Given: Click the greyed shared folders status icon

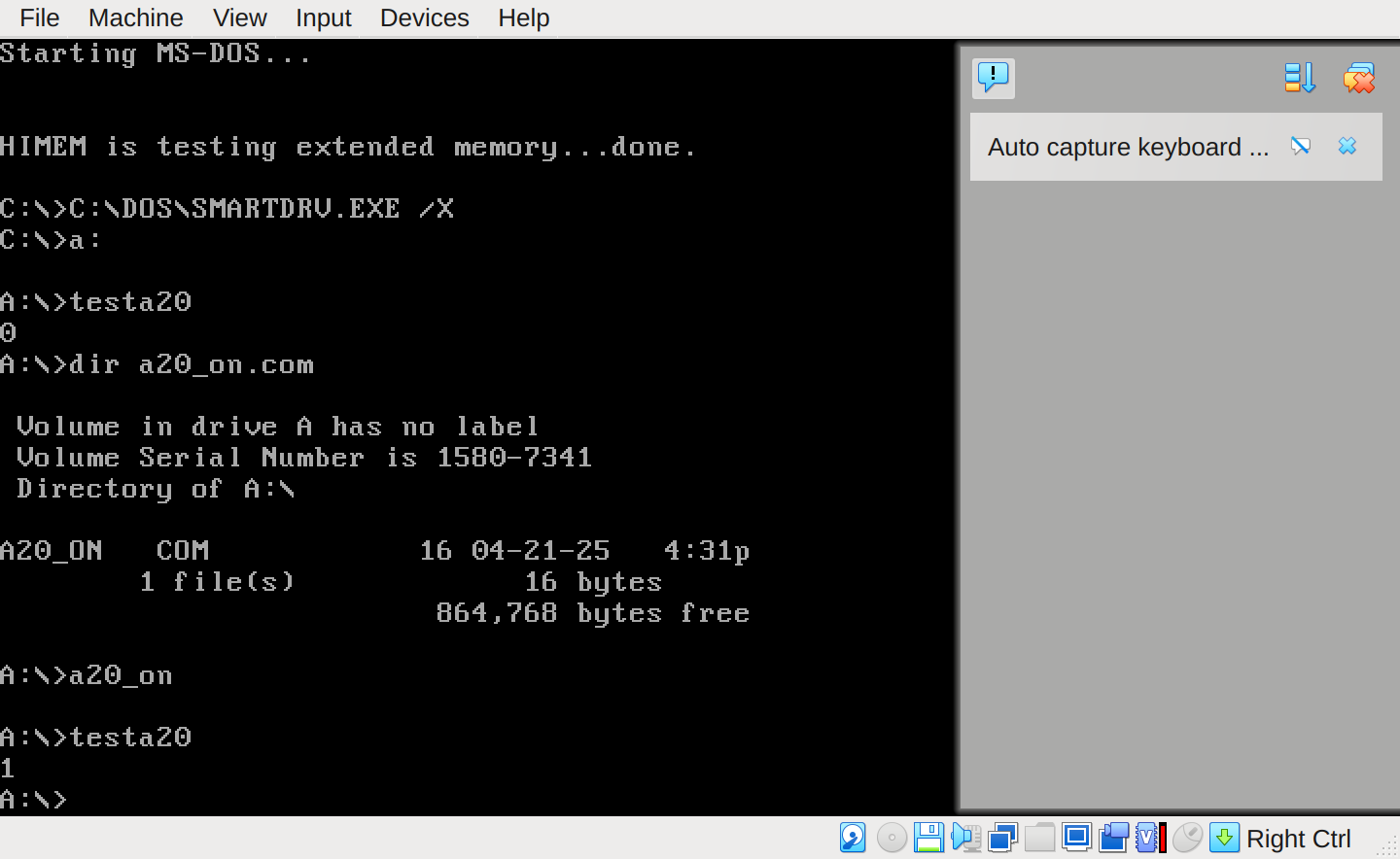Looking at the screenshot, I should point(1039,838).
